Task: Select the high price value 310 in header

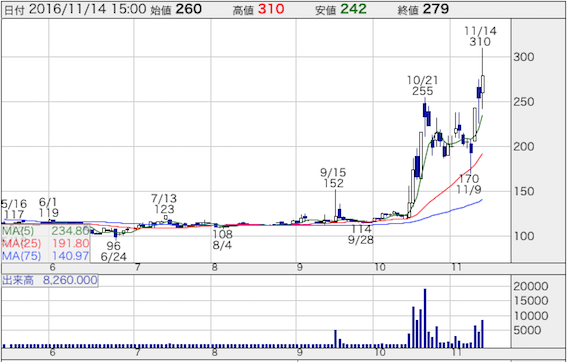Action: [x=271, y=9]
